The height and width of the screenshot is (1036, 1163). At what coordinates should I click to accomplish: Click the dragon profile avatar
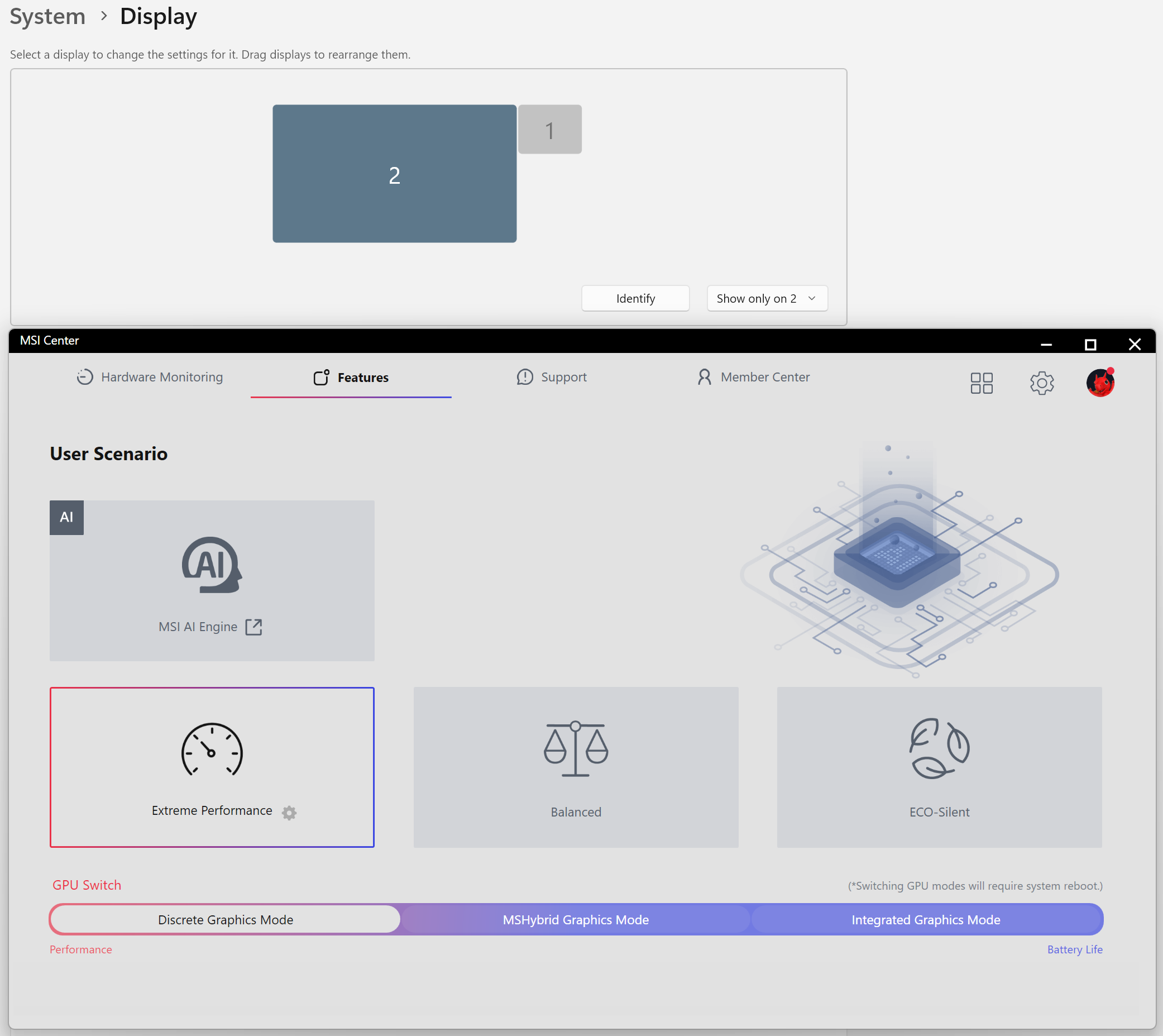click(1100, 383)
